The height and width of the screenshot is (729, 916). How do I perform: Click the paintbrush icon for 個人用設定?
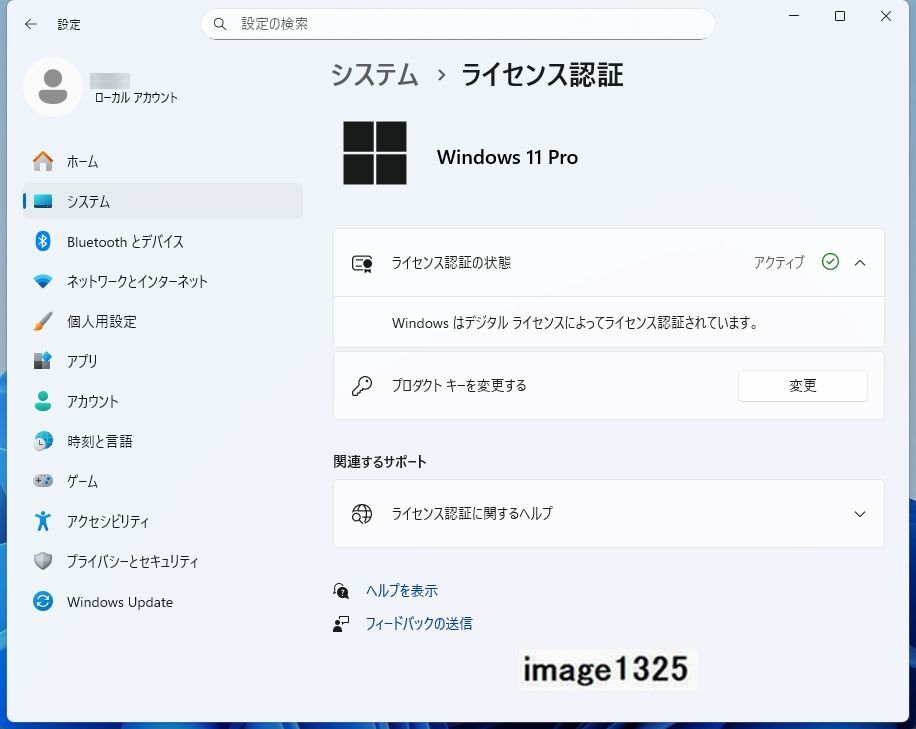coord(43,321)
